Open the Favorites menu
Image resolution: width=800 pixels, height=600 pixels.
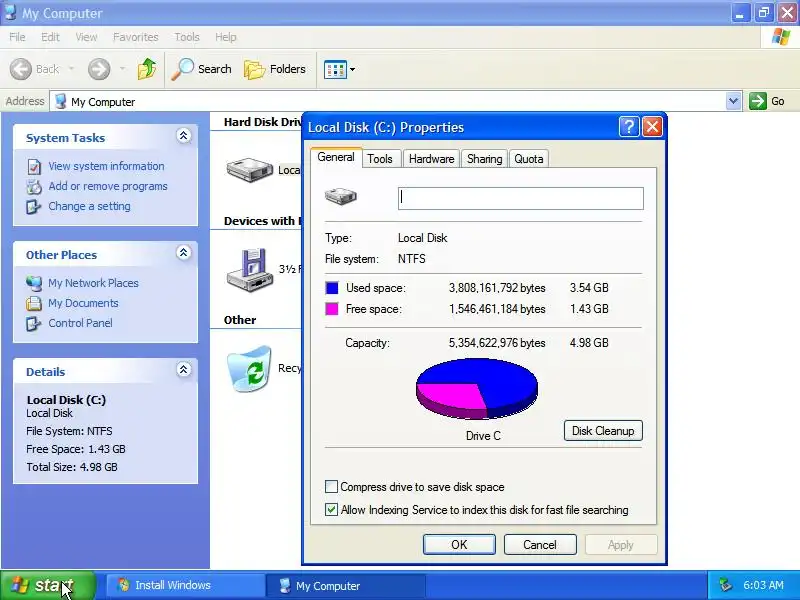(x=136, y=37)
